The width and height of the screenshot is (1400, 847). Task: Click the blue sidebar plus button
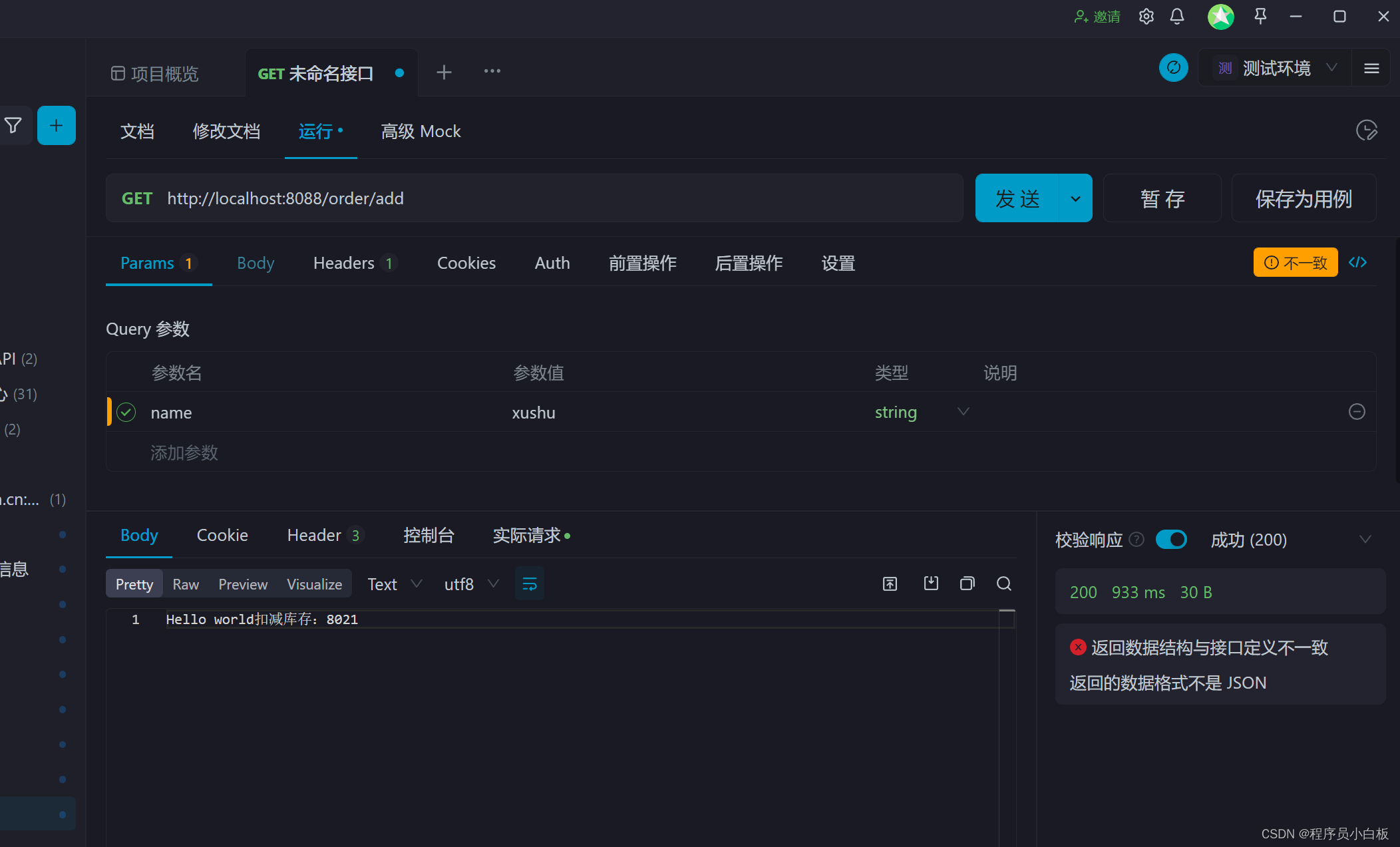57,125
